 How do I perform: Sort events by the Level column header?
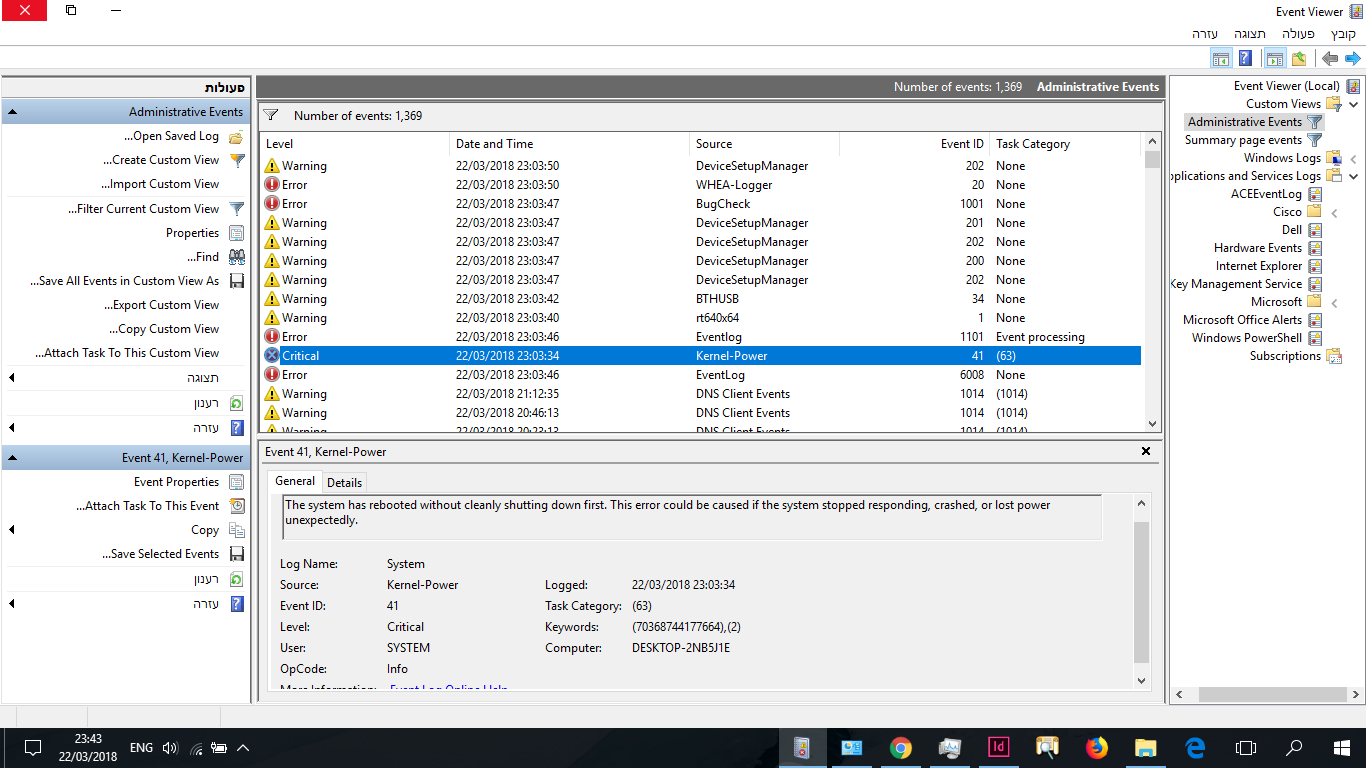354,144
